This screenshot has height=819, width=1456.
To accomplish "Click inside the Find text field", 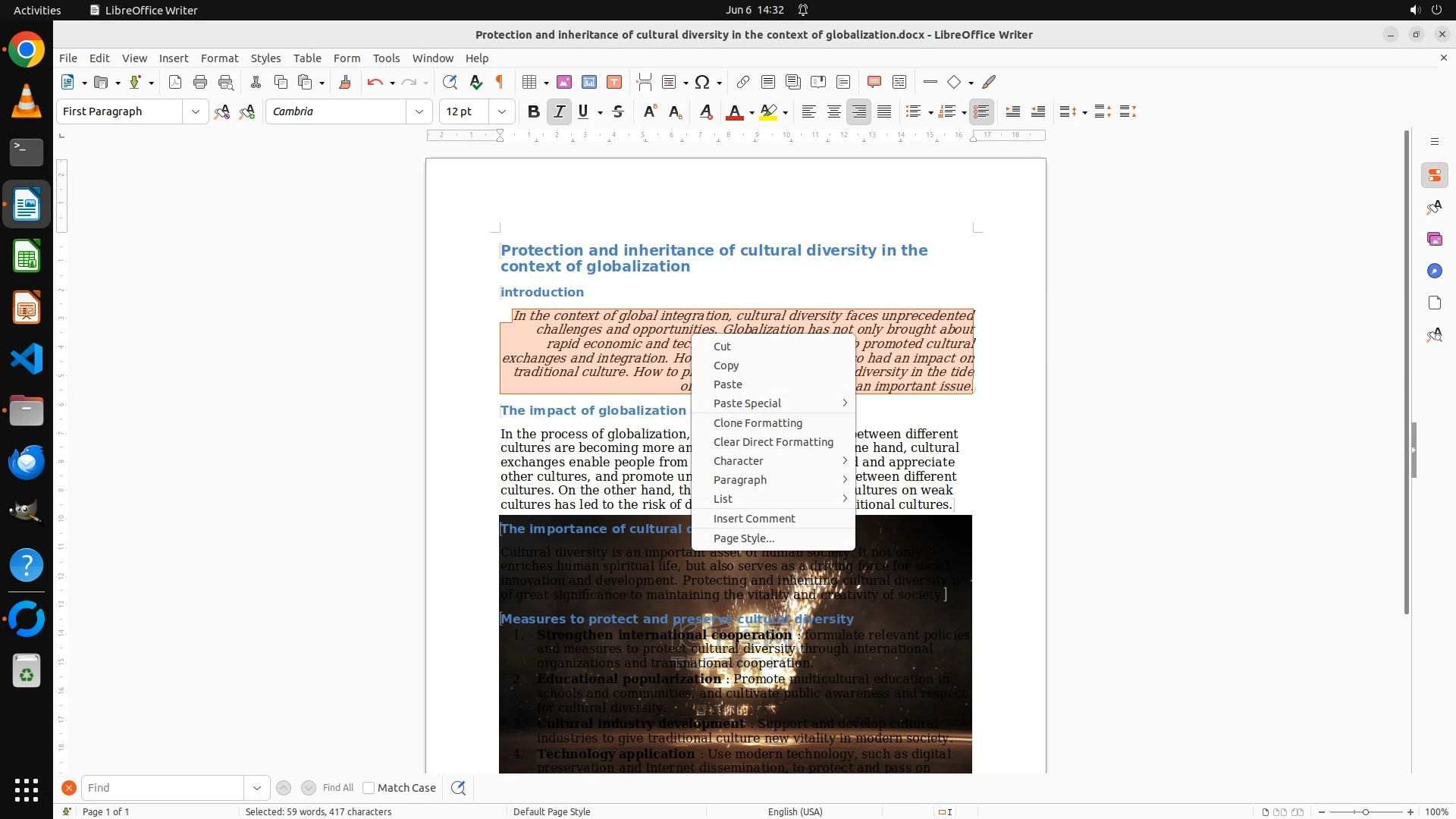I will click(162, 788).
